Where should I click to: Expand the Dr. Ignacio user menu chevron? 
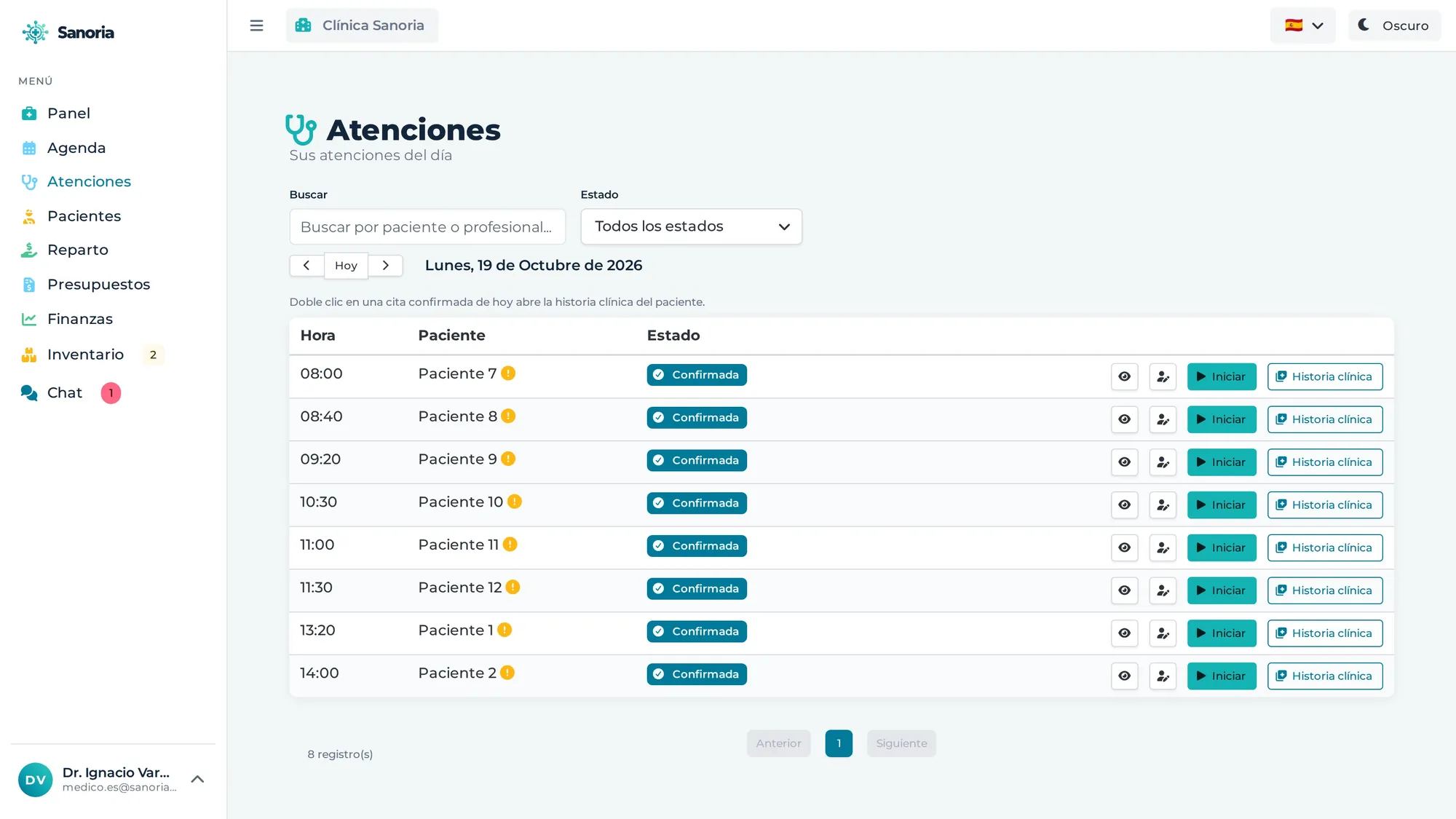point(197,779)
